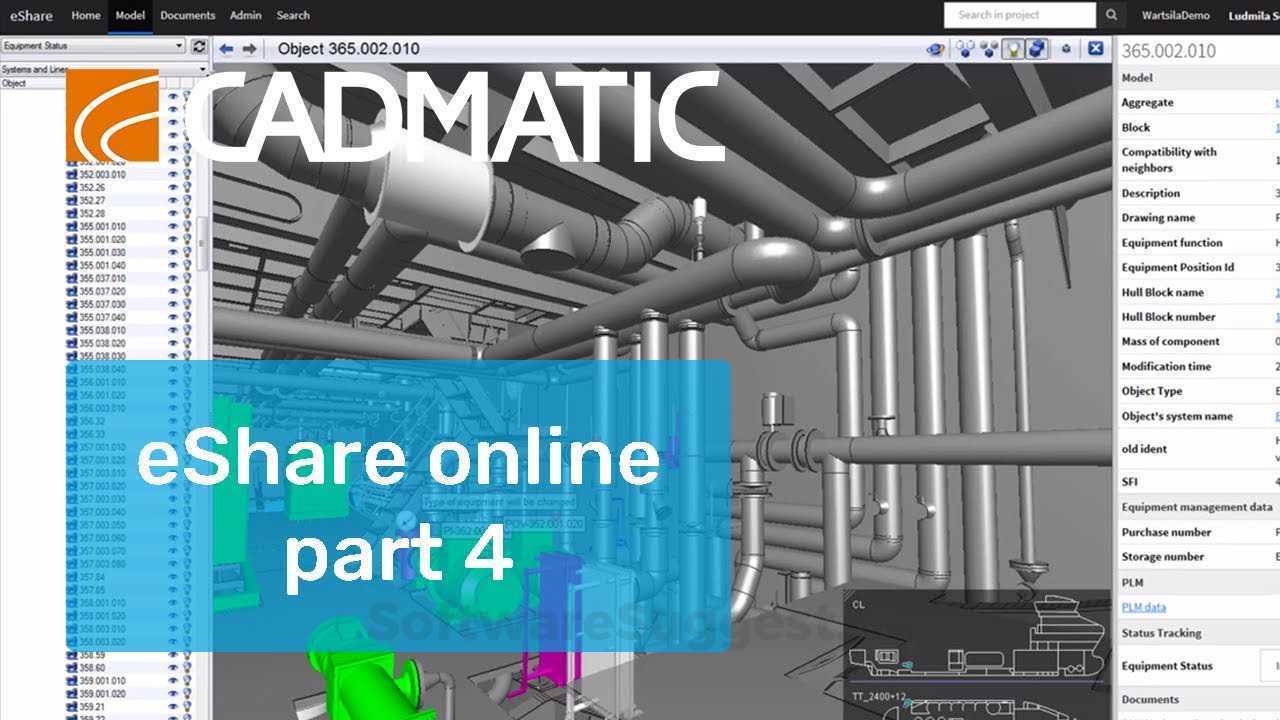Click the highlighted object 356.001.010 in the tree
Screen dimensions: 1280x720
coord(98,381)
